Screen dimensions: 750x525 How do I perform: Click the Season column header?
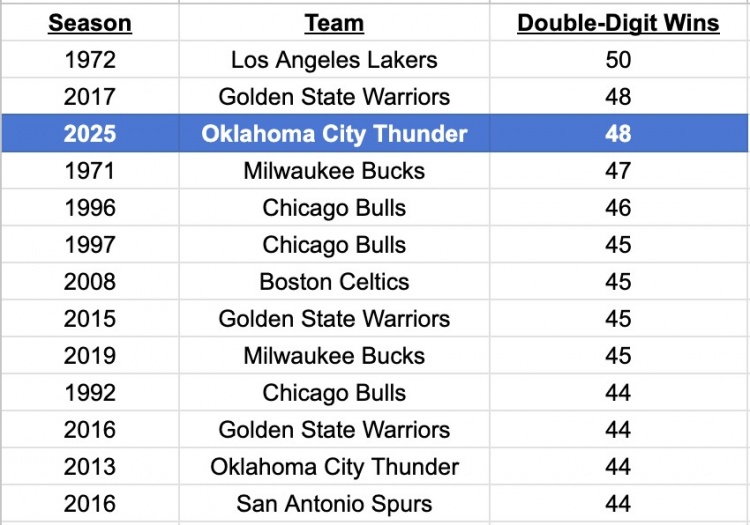[x=90, y=23]
